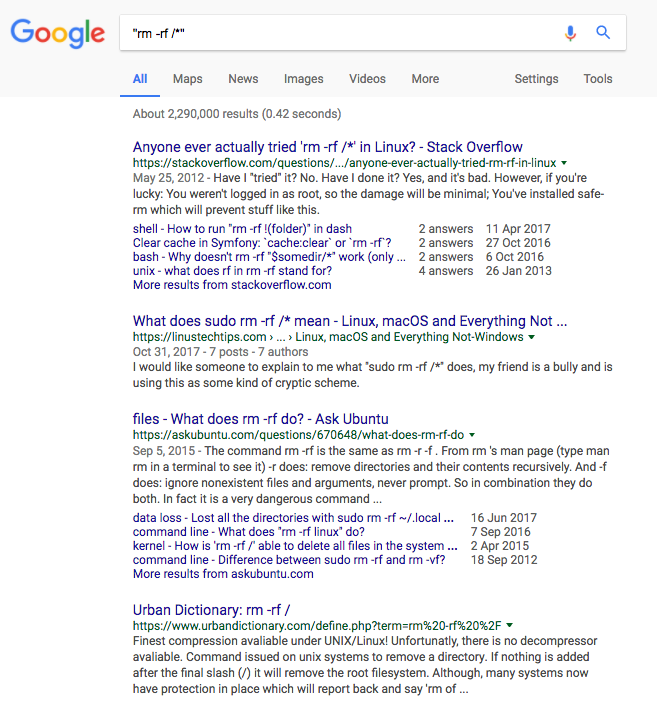
Task: Click the Google logo
Action: point(58,33)
